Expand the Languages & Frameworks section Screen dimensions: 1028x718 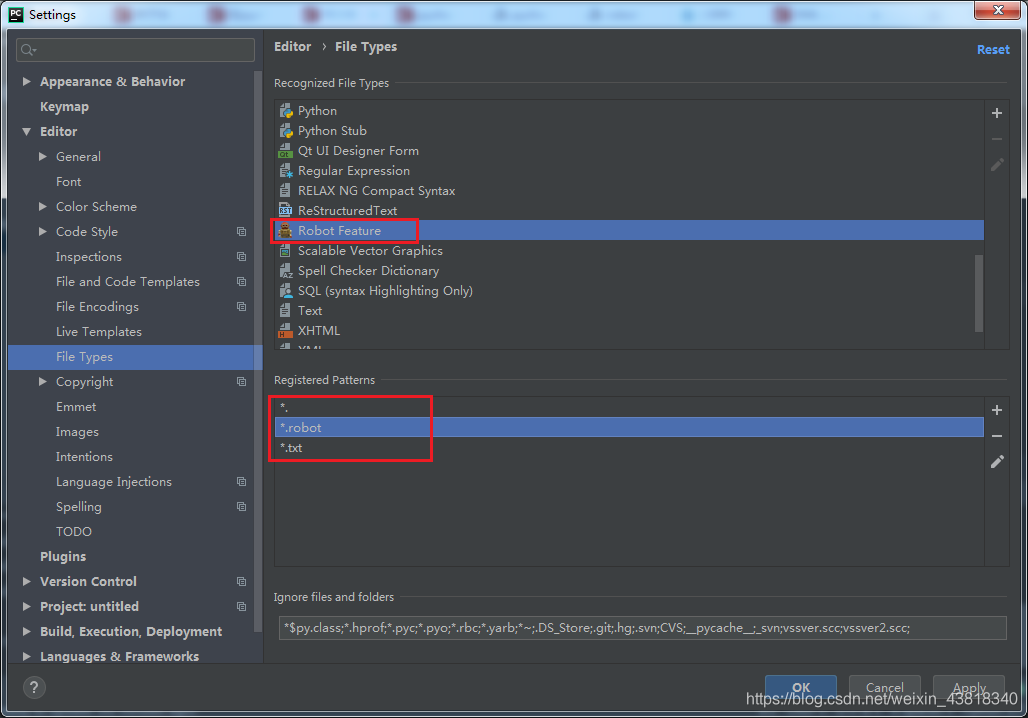pyautogui.click(x=27, y=656)
